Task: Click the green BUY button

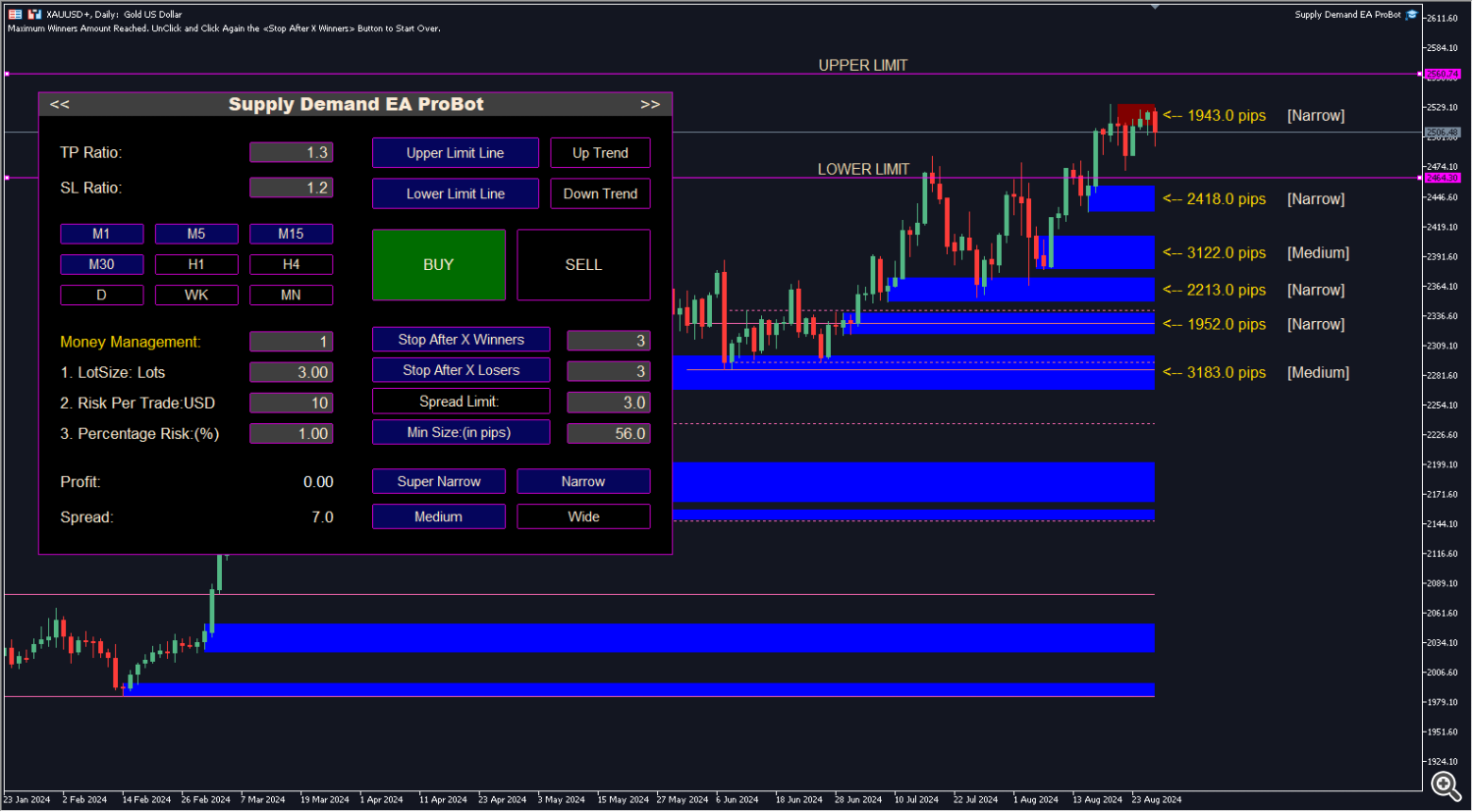Action: click(x=439, y=265)
